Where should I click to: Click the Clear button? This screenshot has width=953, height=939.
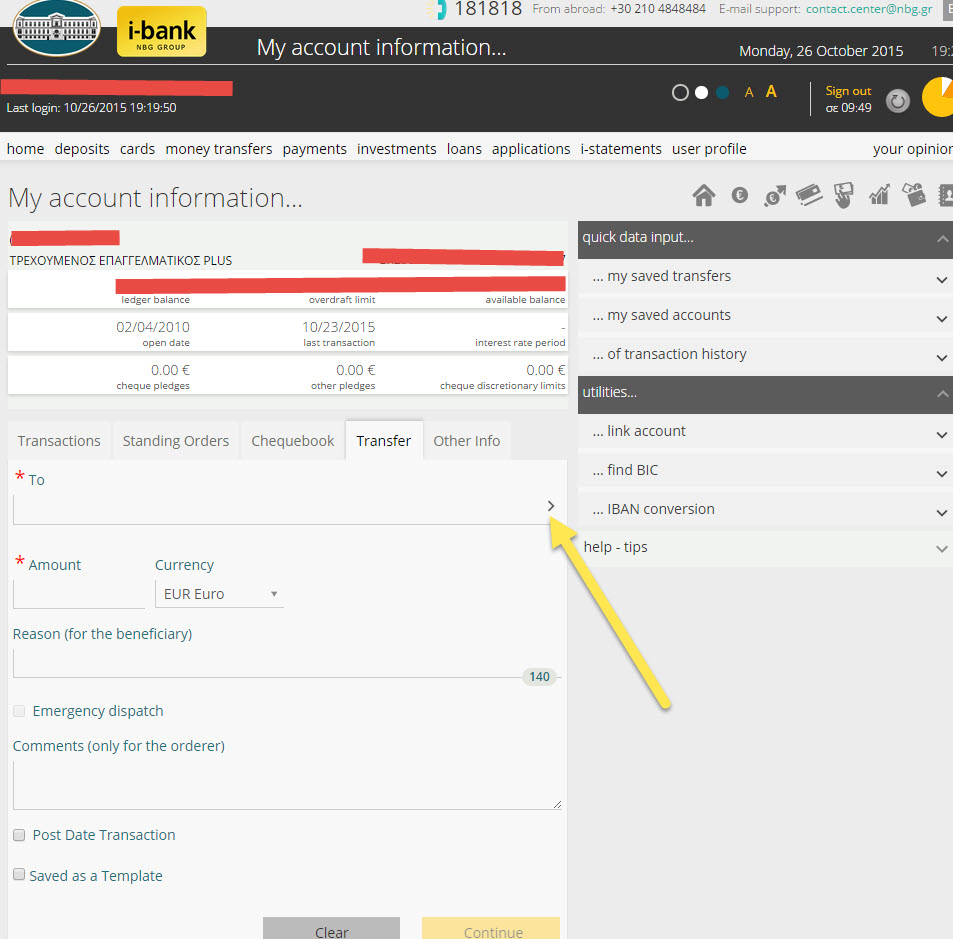tap(331, 929)
